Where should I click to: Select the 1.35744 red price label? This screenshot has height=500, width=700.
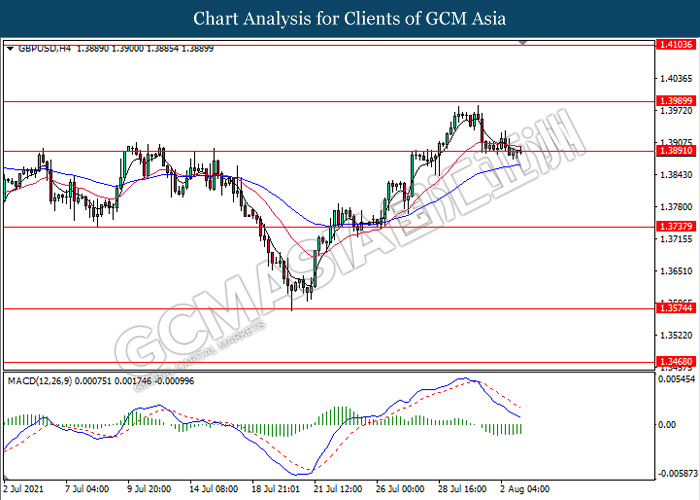click(676, 308)
